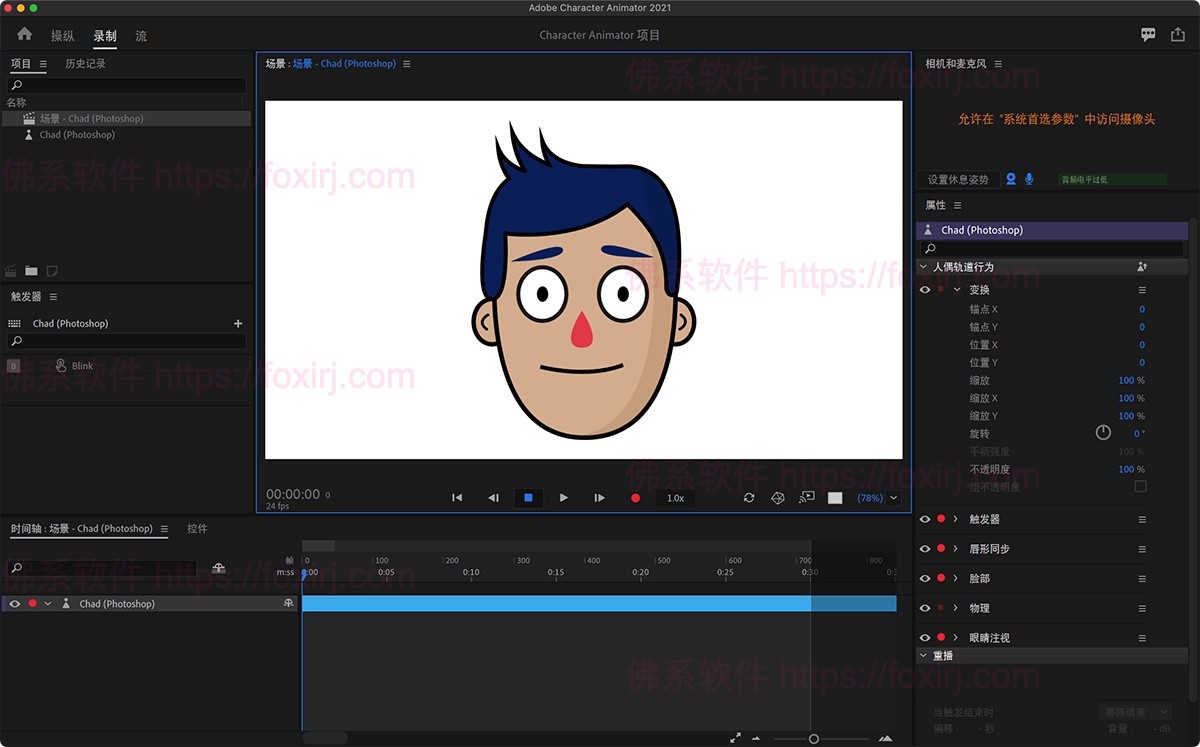
Task: Toggle the microphone input icon
Action: pyautogui.click(x=1029, y=179)
